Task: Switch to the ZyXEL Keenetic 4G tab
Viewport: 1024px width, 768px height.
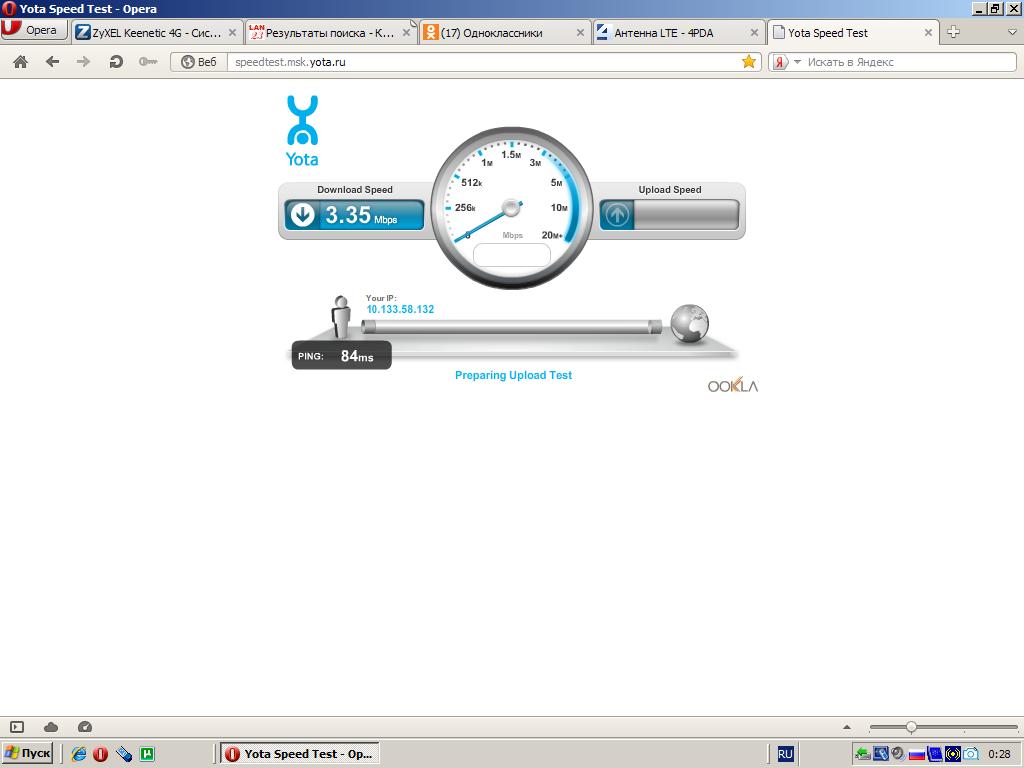Action: coord(157,33)
